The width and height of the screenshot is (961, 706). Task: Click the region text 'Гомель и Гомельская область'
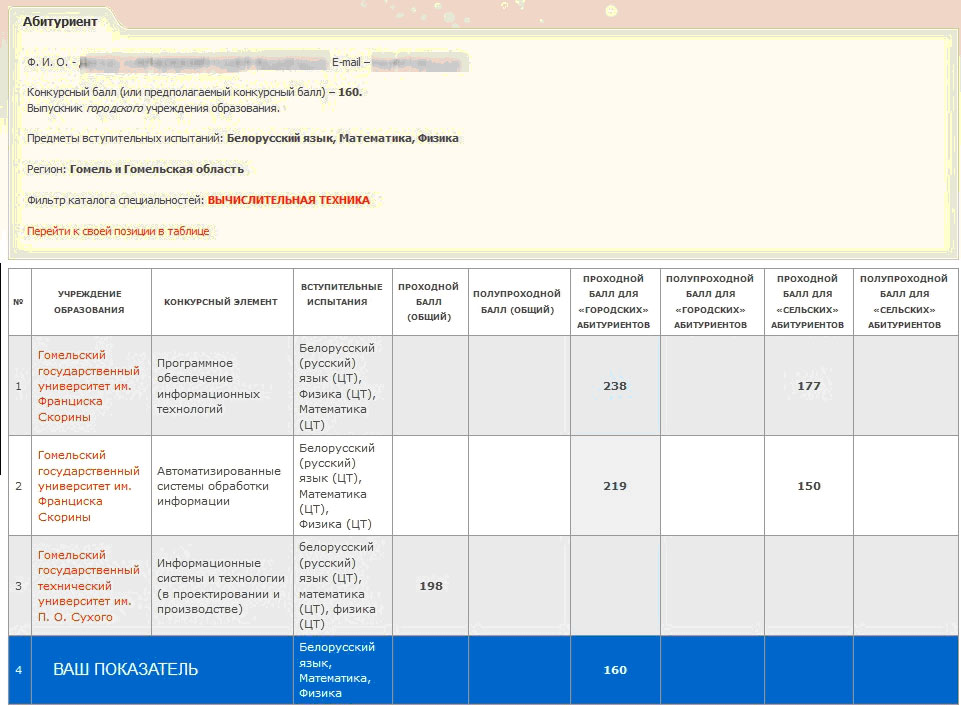(157, 169)
